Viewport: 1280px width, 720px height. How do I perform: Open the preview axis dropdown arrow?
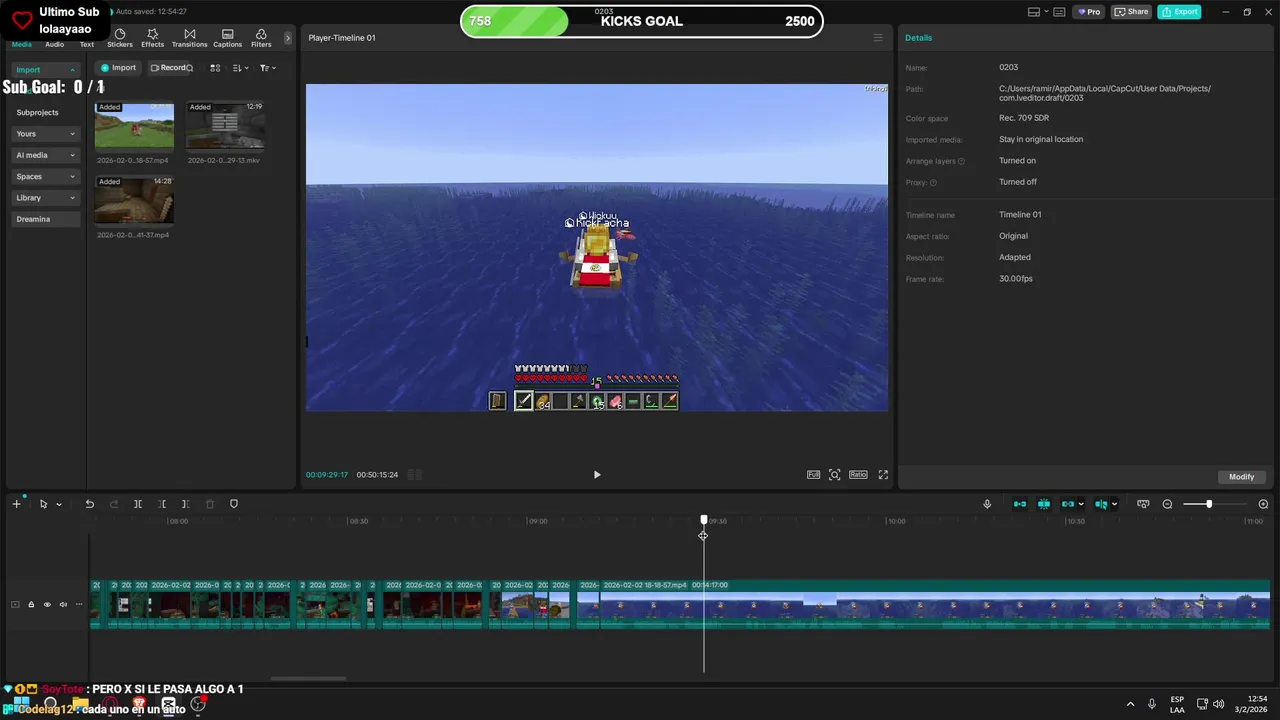coord(1114,505)
